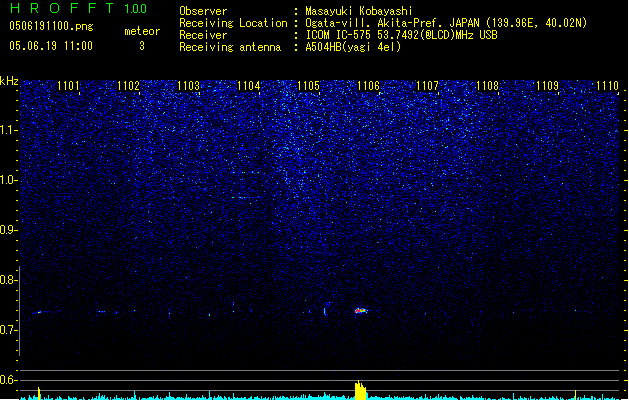Click observer name Masayuki Kobayashi
The height and width of the screenshot is (400, 629).
coord(359,11)
